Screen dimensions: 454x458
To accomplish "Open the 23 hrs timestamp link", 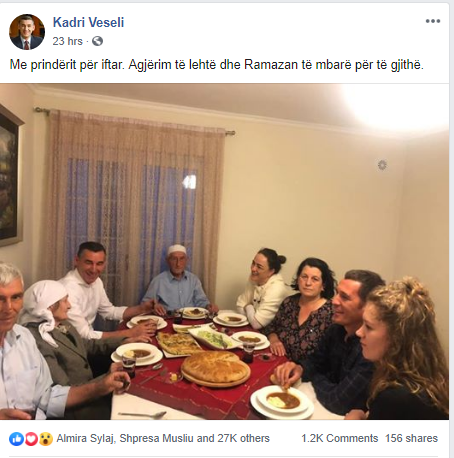I will pyautogui.click(x=67, y=41).
